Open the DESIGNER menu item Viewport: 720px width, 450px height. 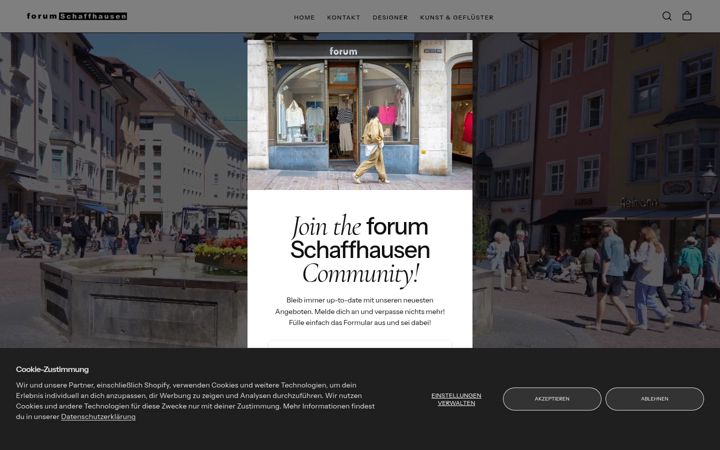(x=390, y=17)
